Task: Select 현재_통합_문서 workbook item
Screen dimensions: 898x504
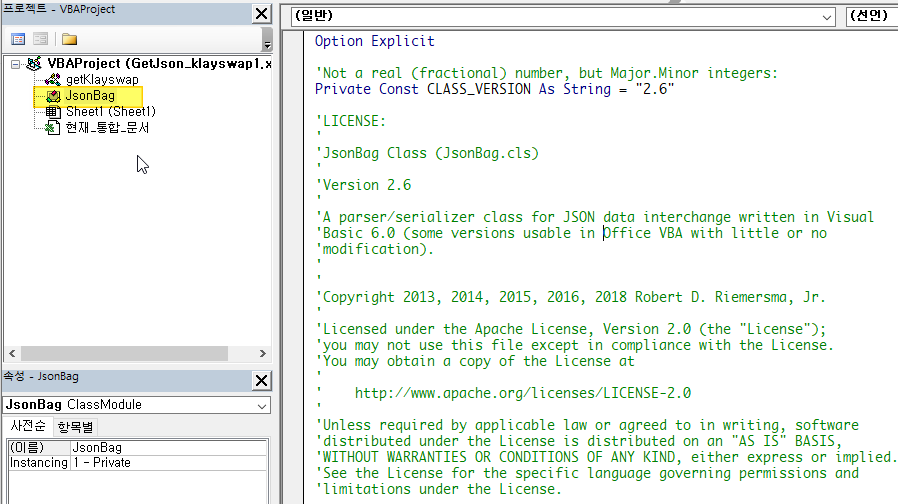Action: click(x=107, y=128)
